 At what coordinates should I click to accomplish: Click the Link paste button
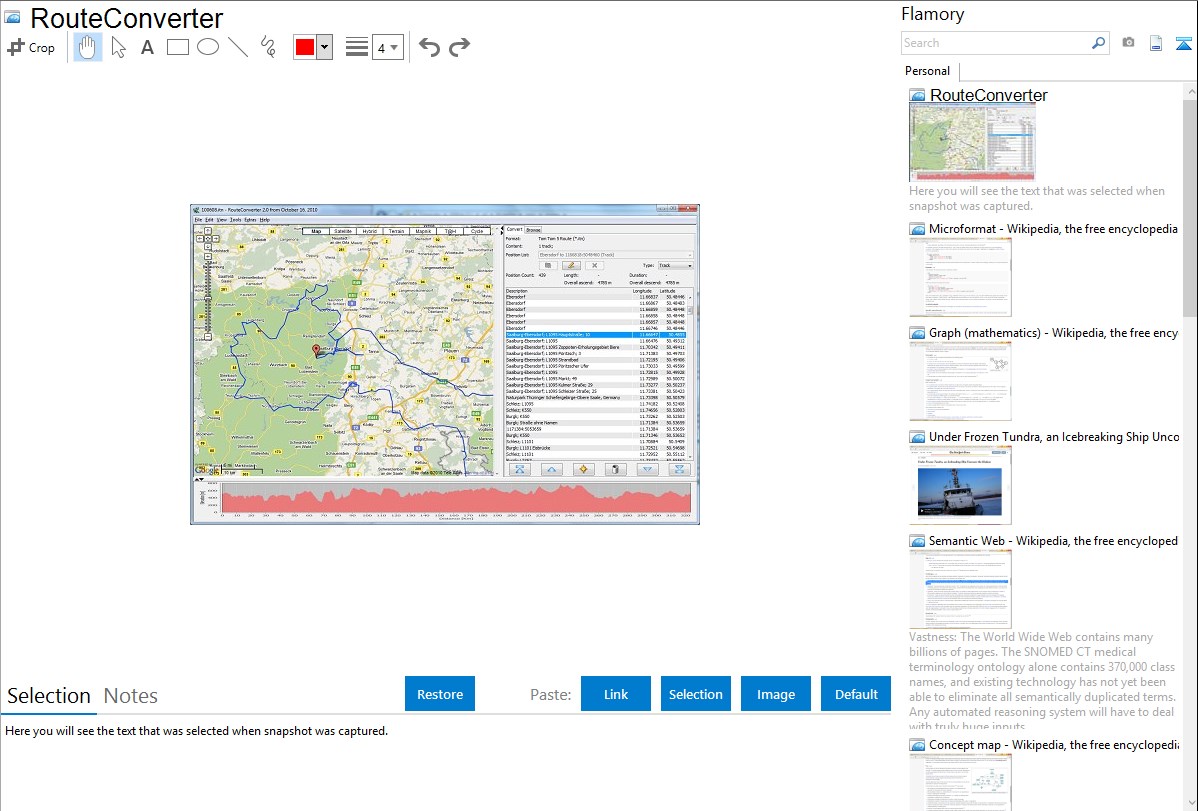coord(616,694)
